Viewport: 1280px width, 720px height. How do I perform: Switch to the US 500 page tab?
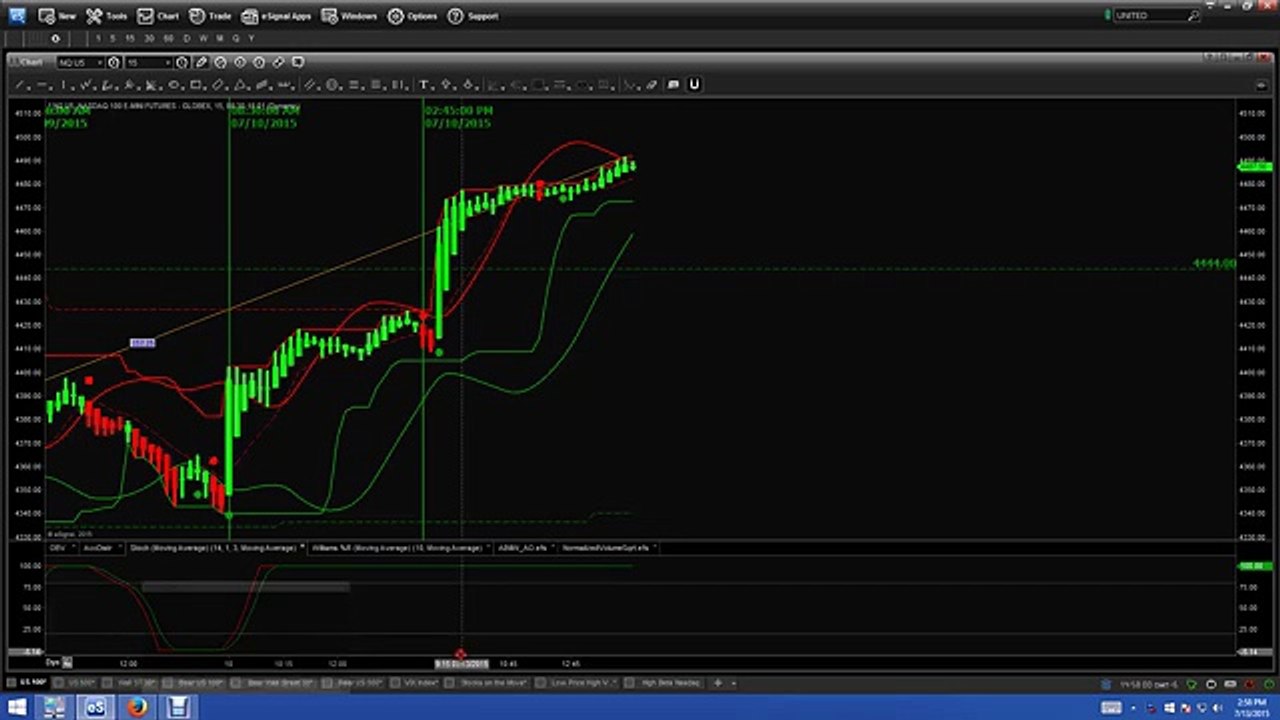[x=78, y=683]
